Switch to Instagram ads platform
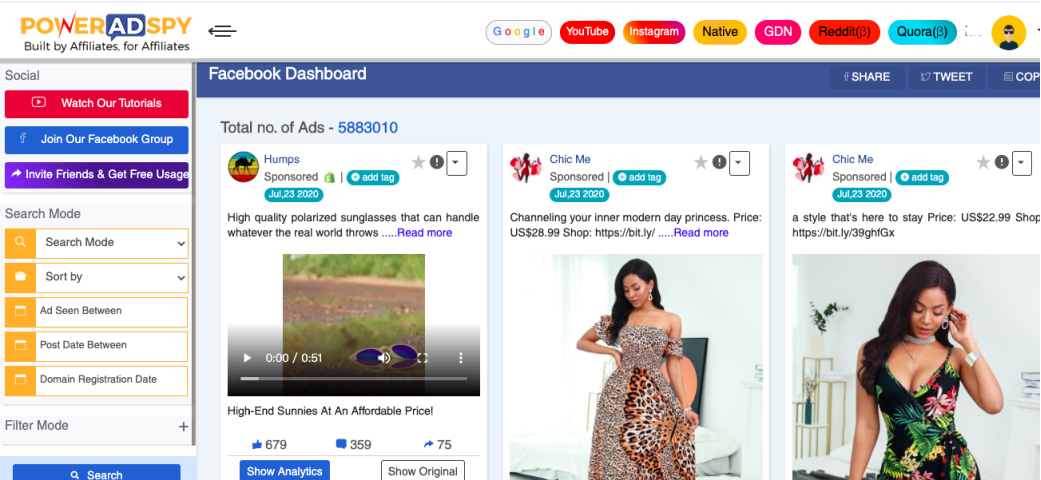Viewport: 1041px width, 480px height. 654,32
